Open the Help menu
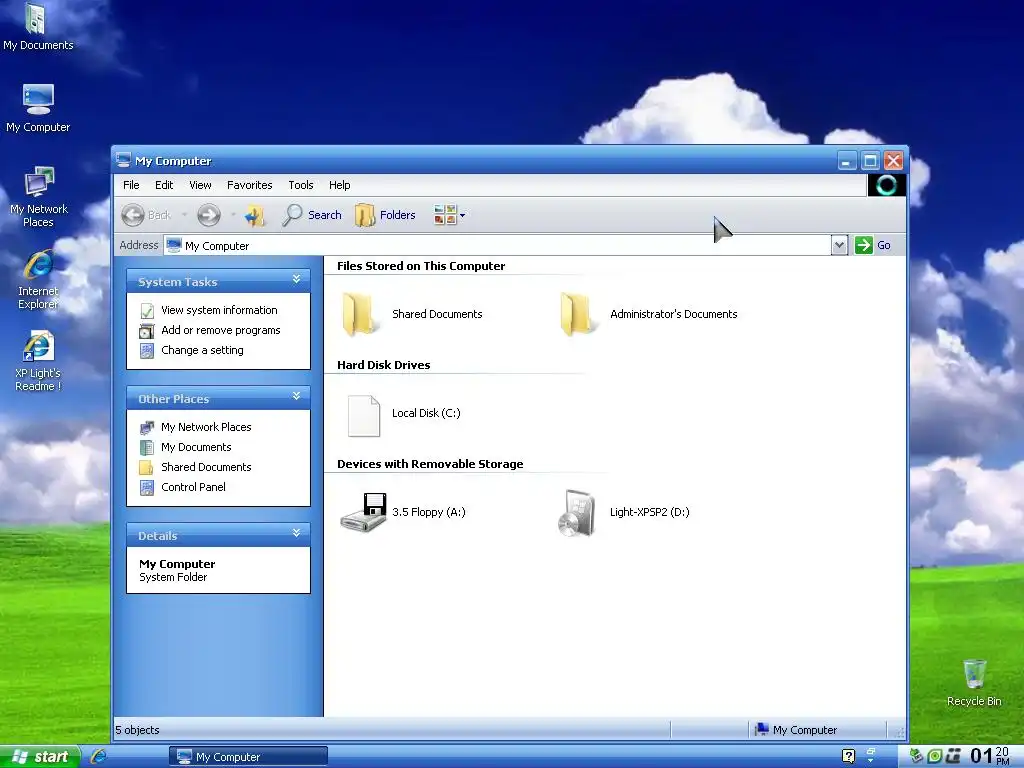Viewport: 1024px width, 768px height. click(340, 185)
